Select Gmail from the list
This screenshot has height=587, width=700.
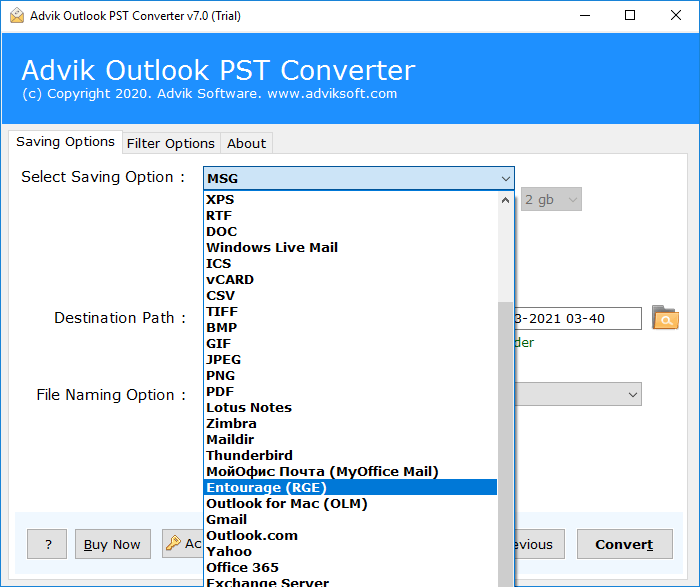click(350, 520)
